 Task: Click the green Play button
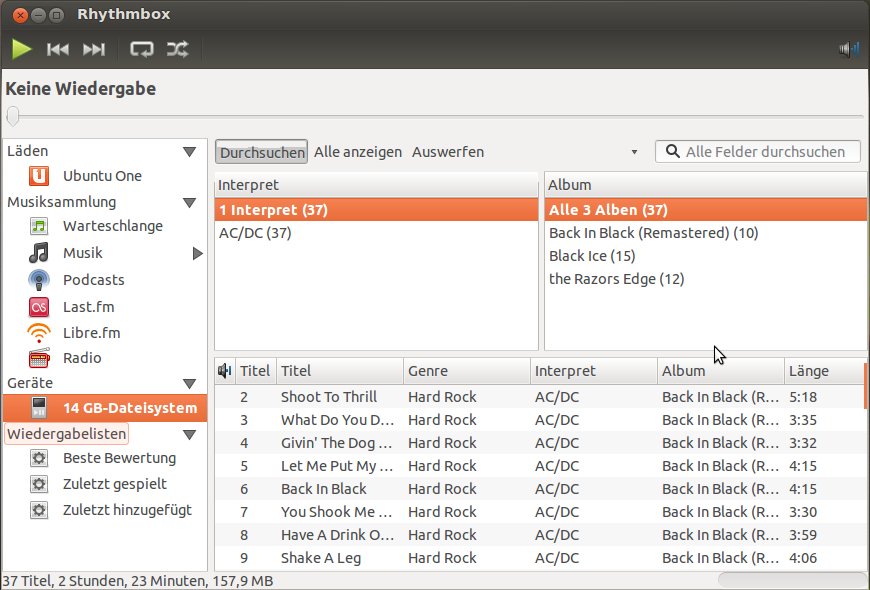click(x=22, y=49)
